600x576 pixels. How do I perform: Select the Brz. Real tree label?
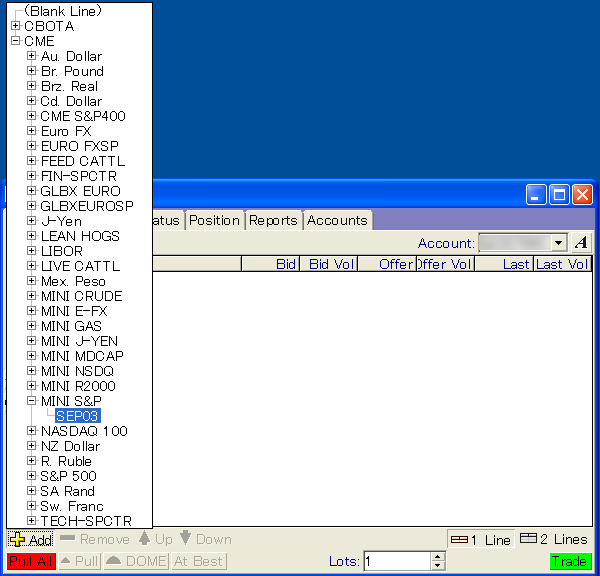click(x=70, y=86)
